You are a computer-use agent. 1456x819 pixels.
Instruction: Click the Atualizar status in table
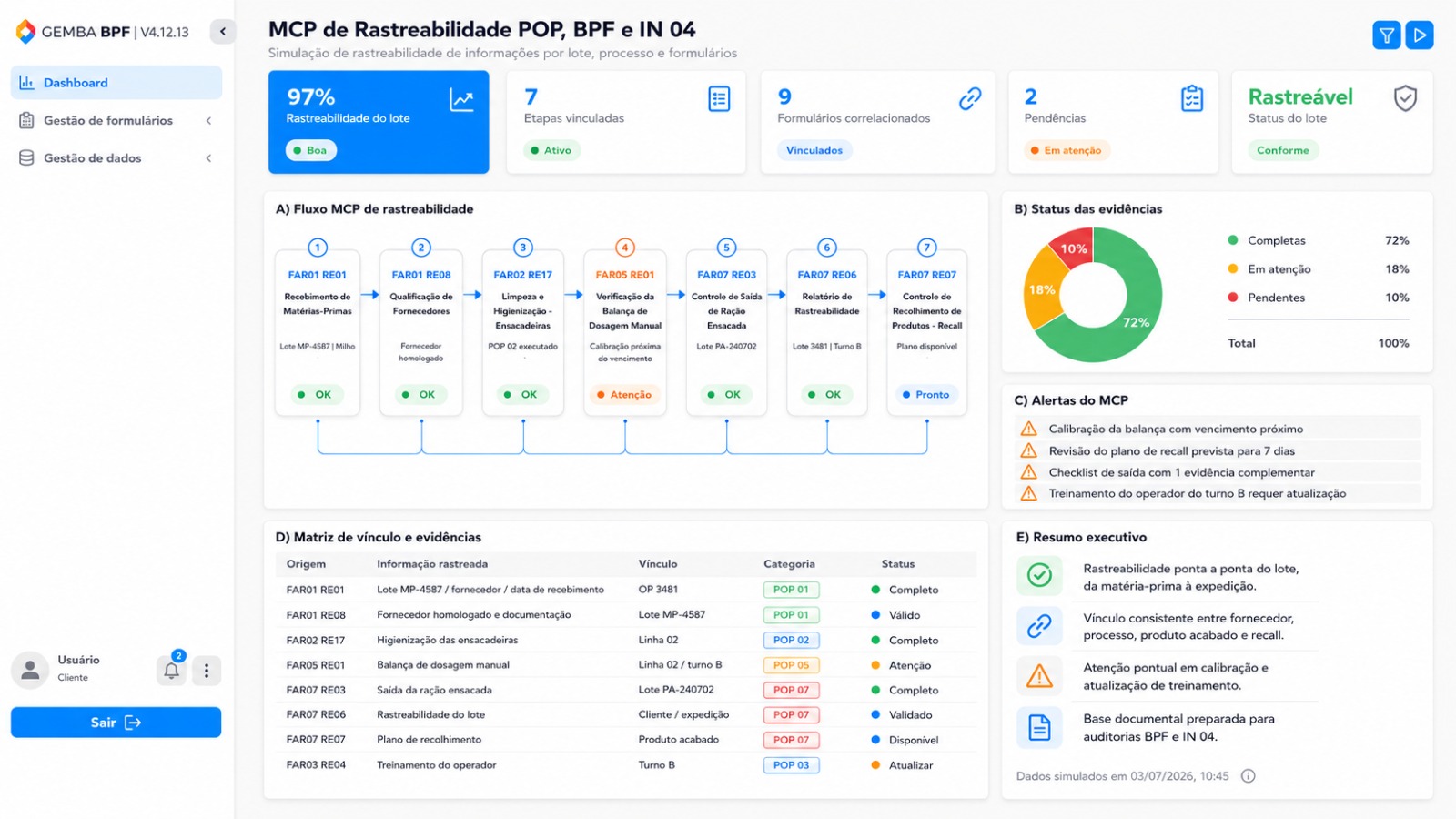tap(902, 765)
